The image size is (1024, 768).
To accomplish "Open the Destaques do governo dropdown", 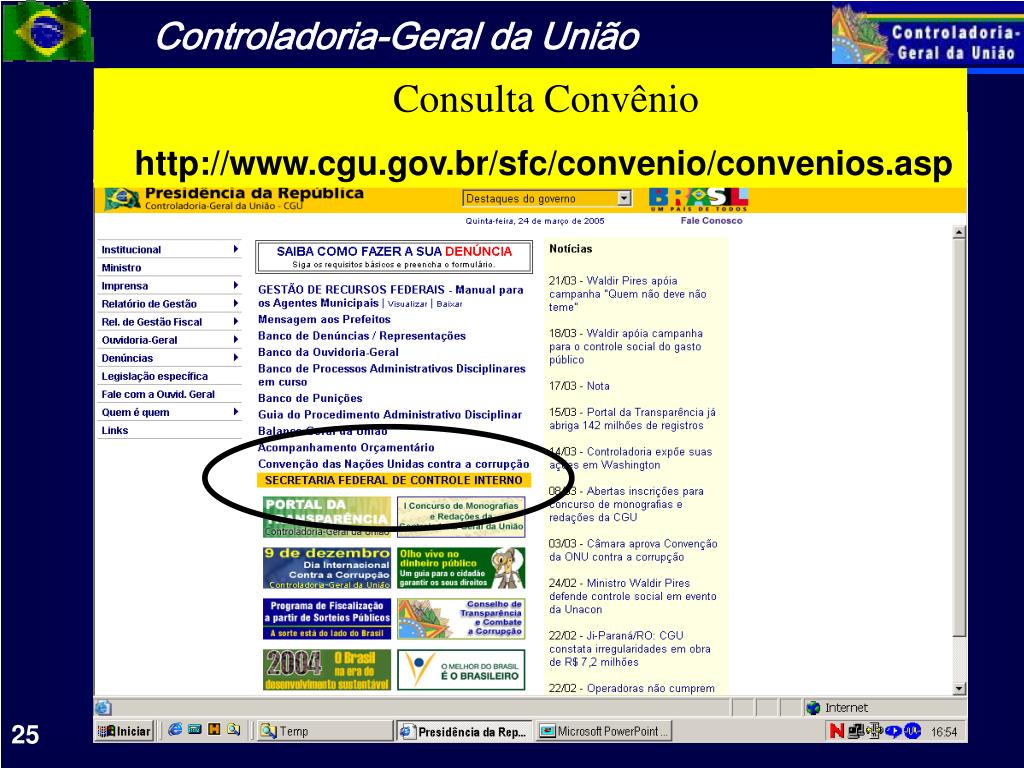I will pyautogui.click(x=625, y=198).
